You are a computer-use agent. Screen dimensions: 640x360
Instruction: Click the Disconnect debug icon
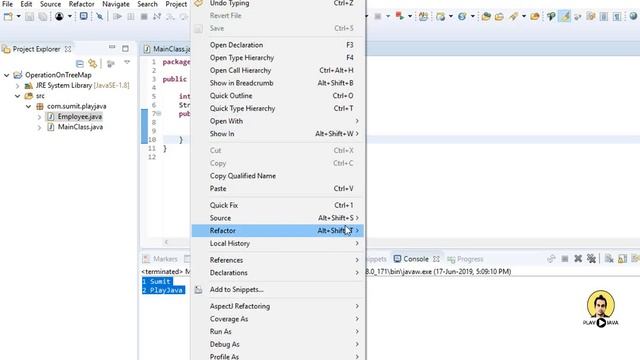point(157,17)
